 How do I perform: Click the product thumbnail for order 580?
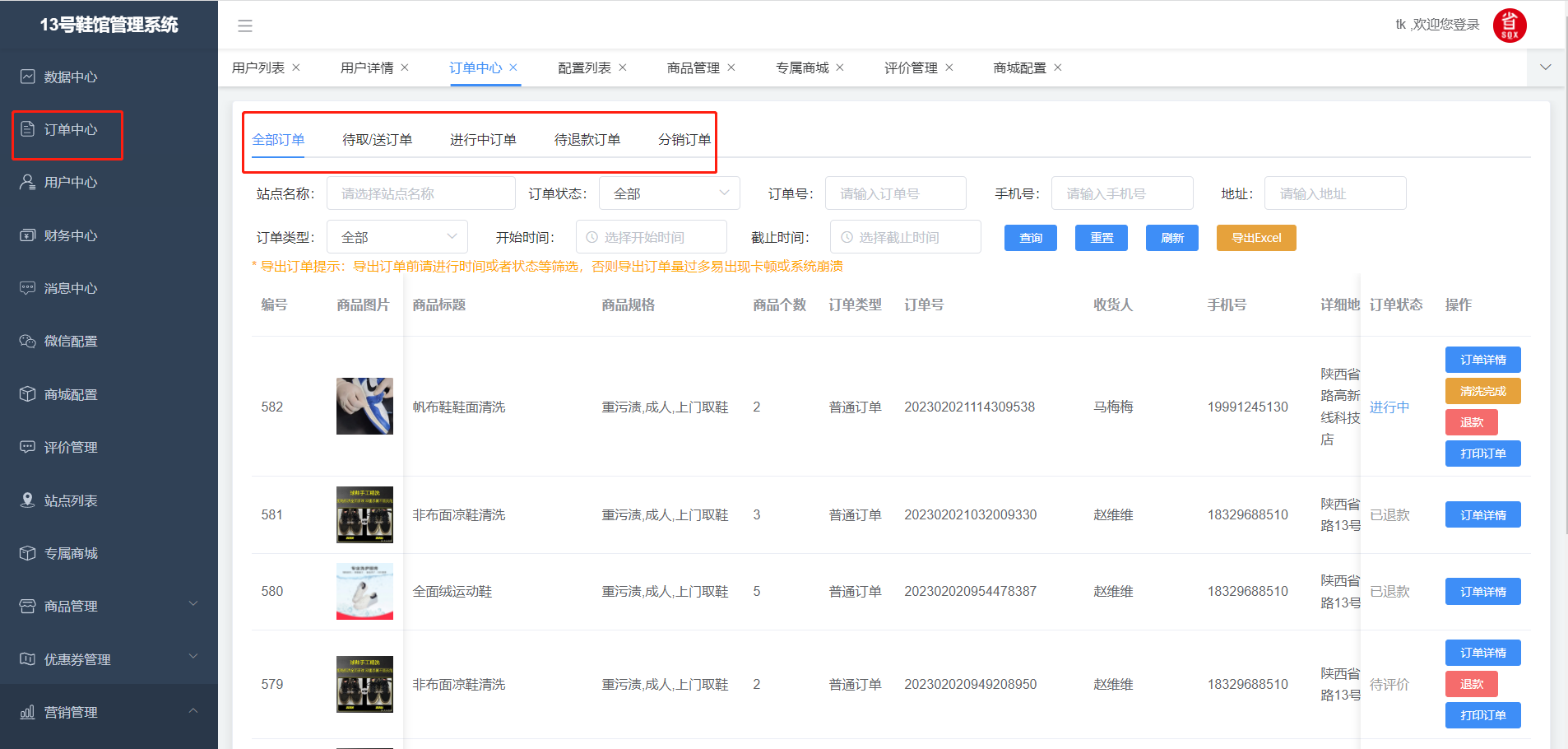(364, 591)
